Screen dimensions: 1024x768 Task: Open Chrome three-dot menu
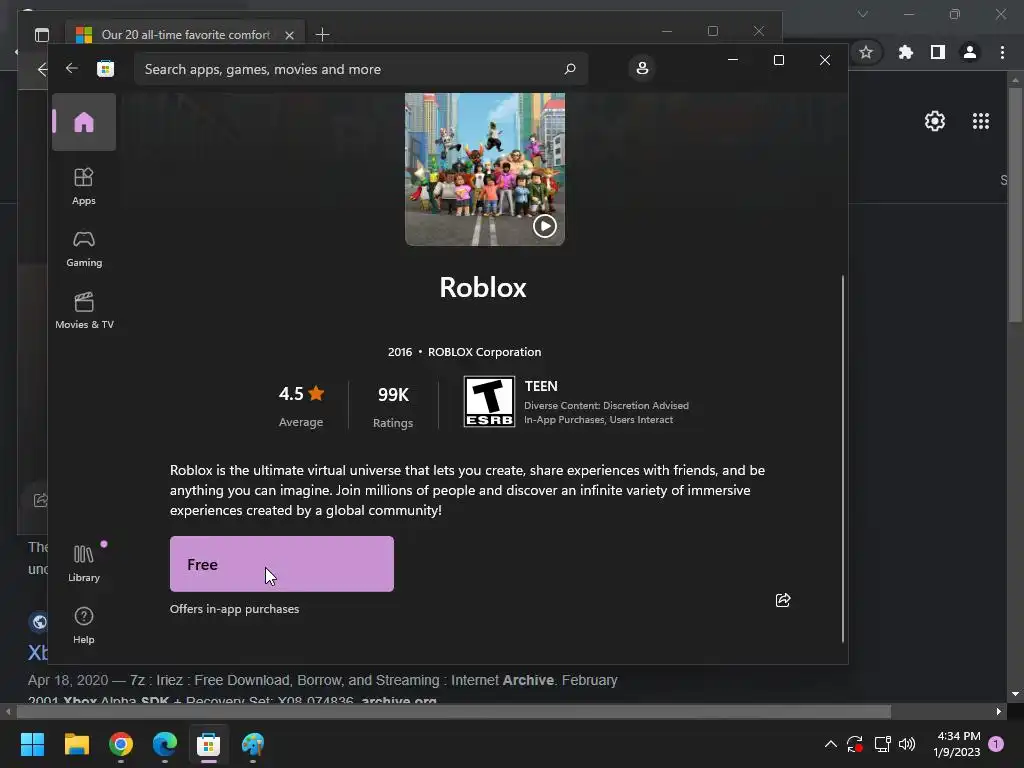[x=1002, y=52]
